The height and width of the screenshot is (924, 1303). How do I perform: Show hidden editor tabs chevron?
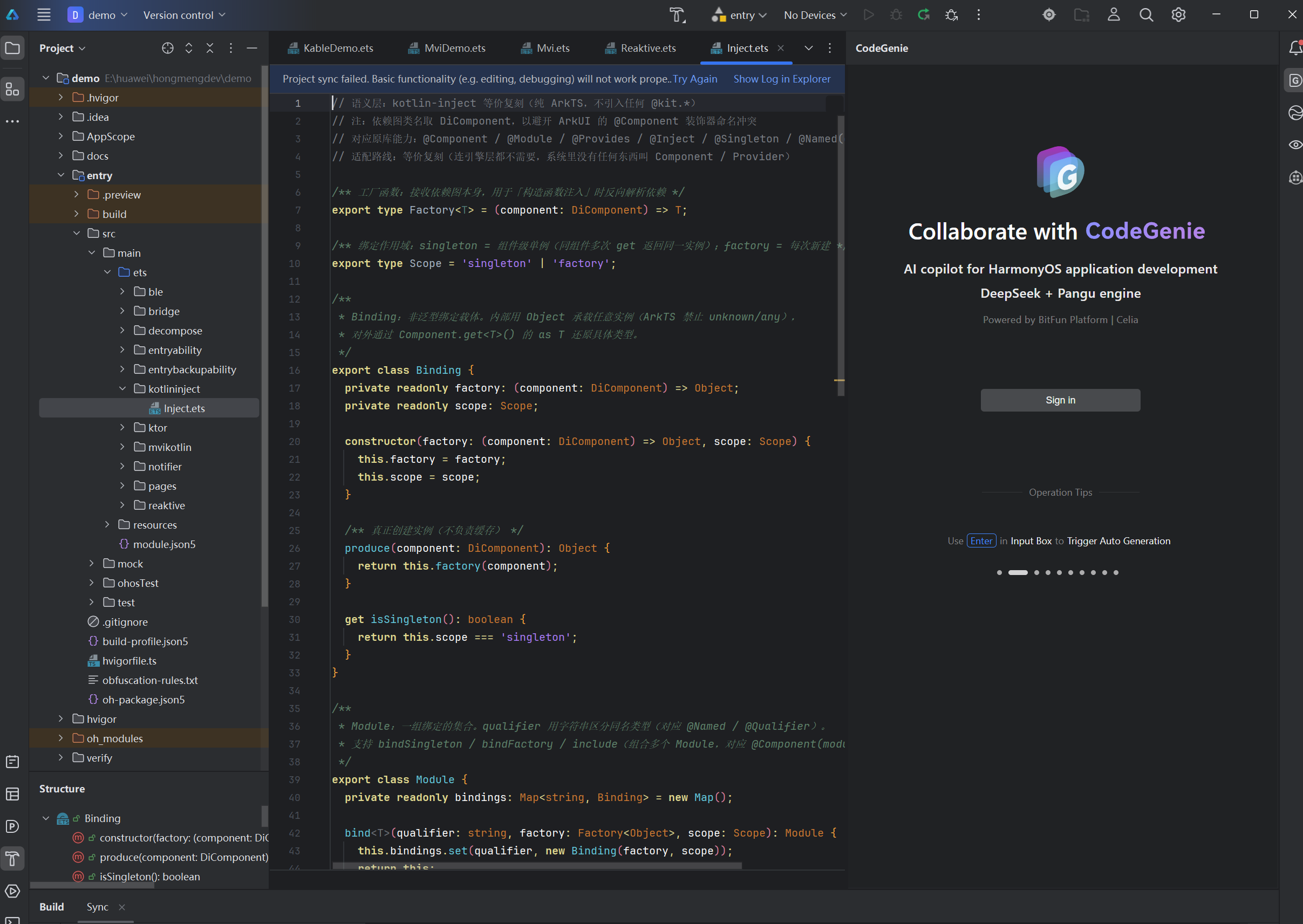pos(808,49)
